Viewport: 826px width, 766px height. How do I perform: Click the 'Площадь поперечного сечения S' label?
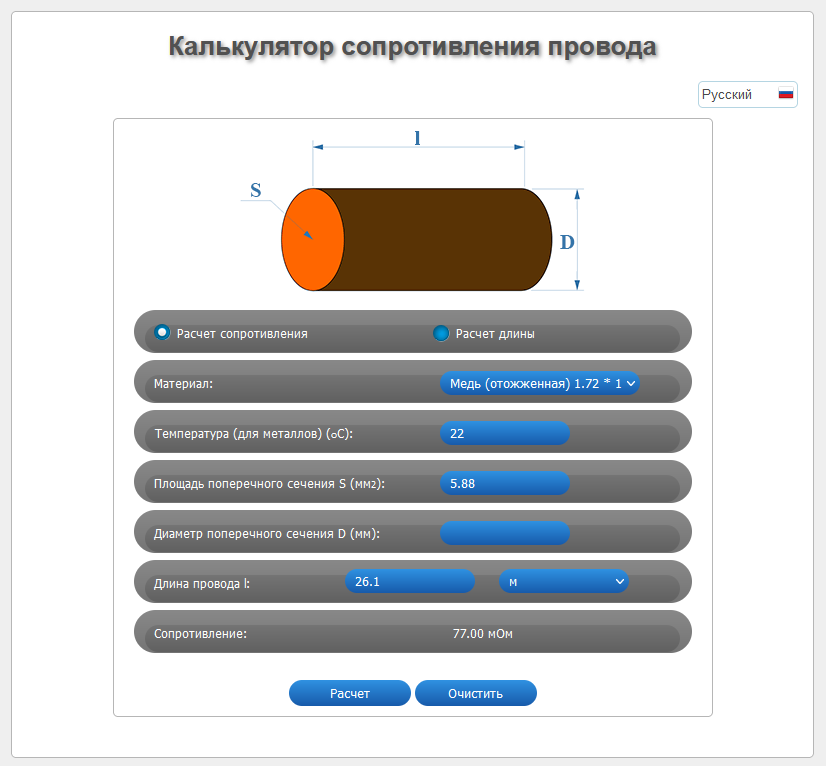pyautogui.click(x=269, y=484)
